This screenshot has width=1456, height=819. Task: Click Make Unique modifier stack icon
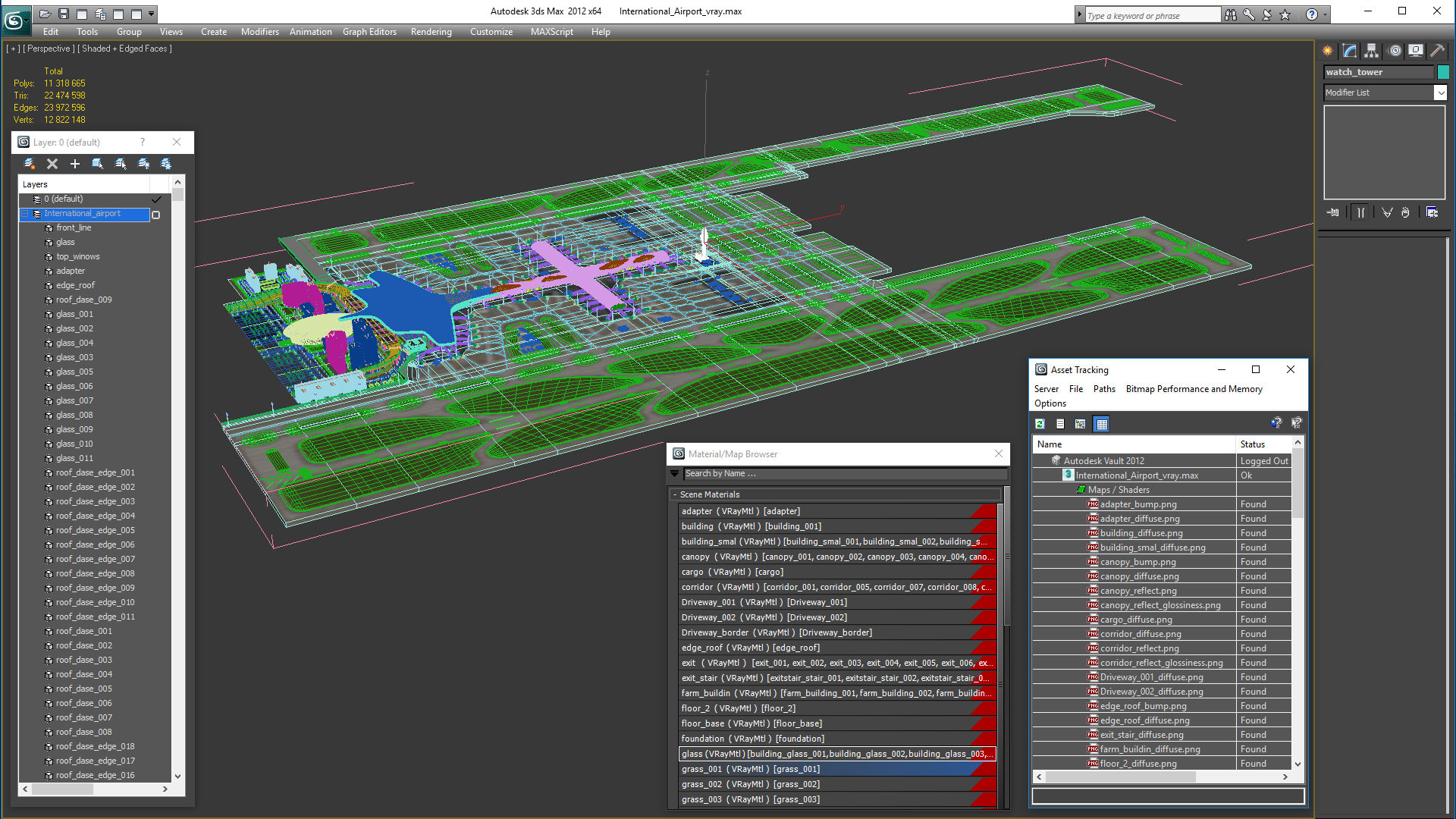[1387, 212]
